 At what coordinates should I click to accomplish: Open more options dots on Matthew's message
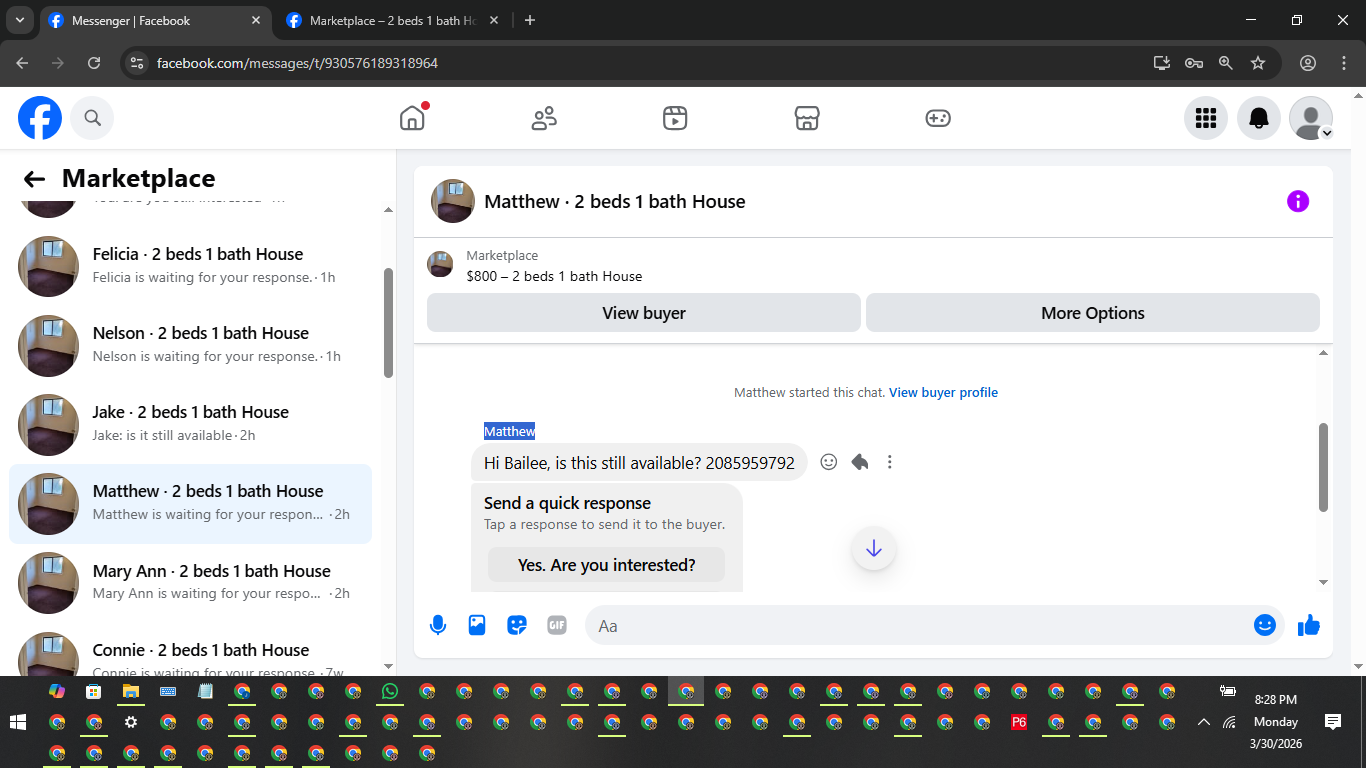(890, 462)
